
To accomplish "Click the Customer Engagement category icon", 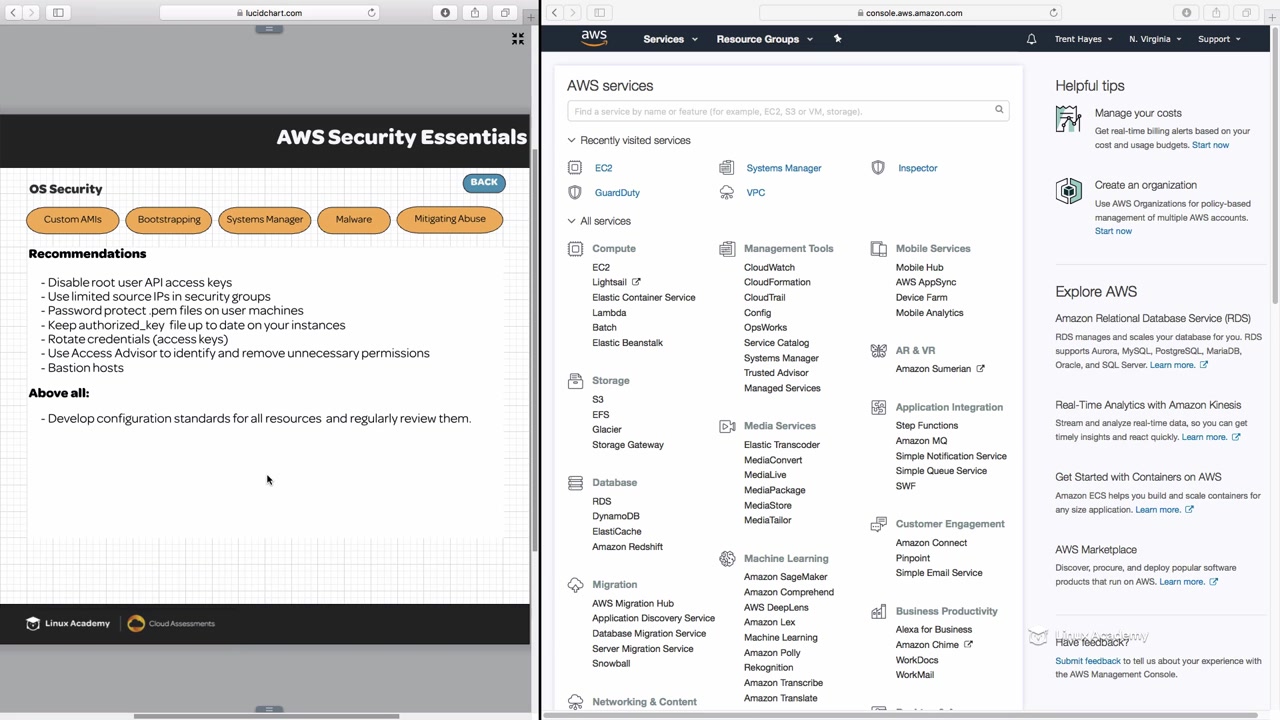I will point(879,524).
